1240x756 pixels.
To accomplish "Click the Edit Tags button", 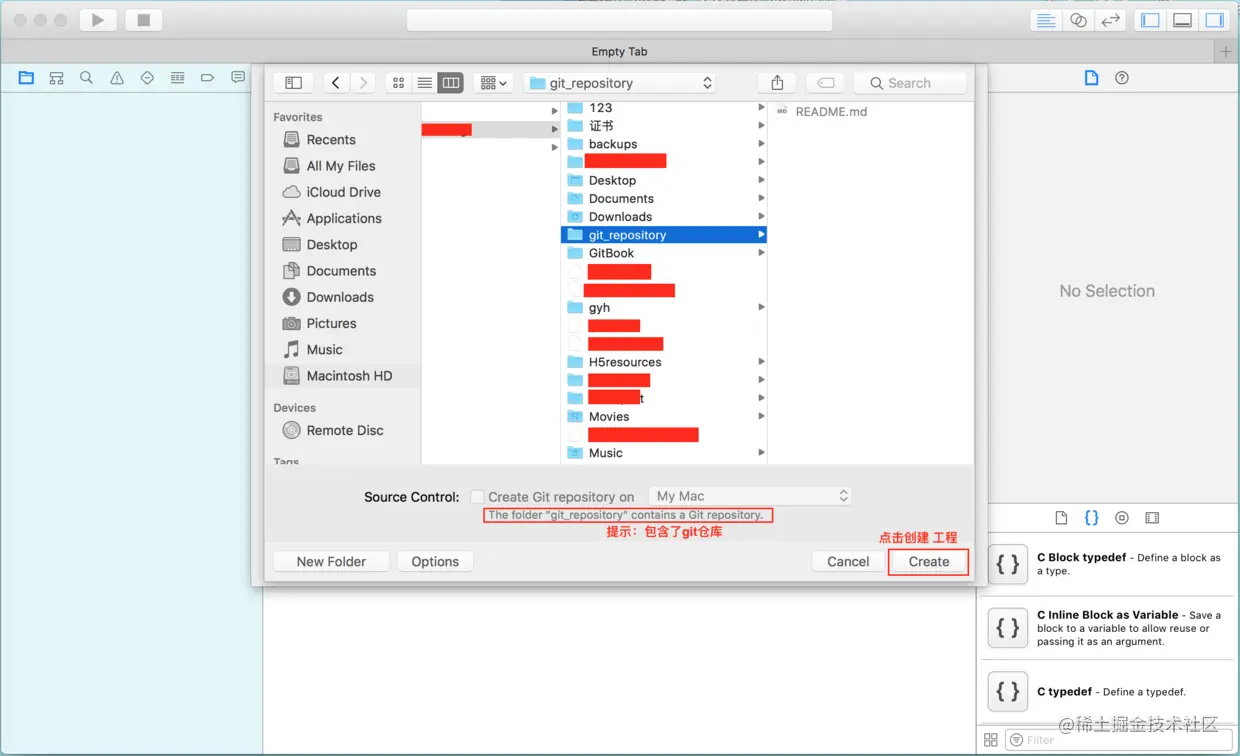I will point(826,83).
